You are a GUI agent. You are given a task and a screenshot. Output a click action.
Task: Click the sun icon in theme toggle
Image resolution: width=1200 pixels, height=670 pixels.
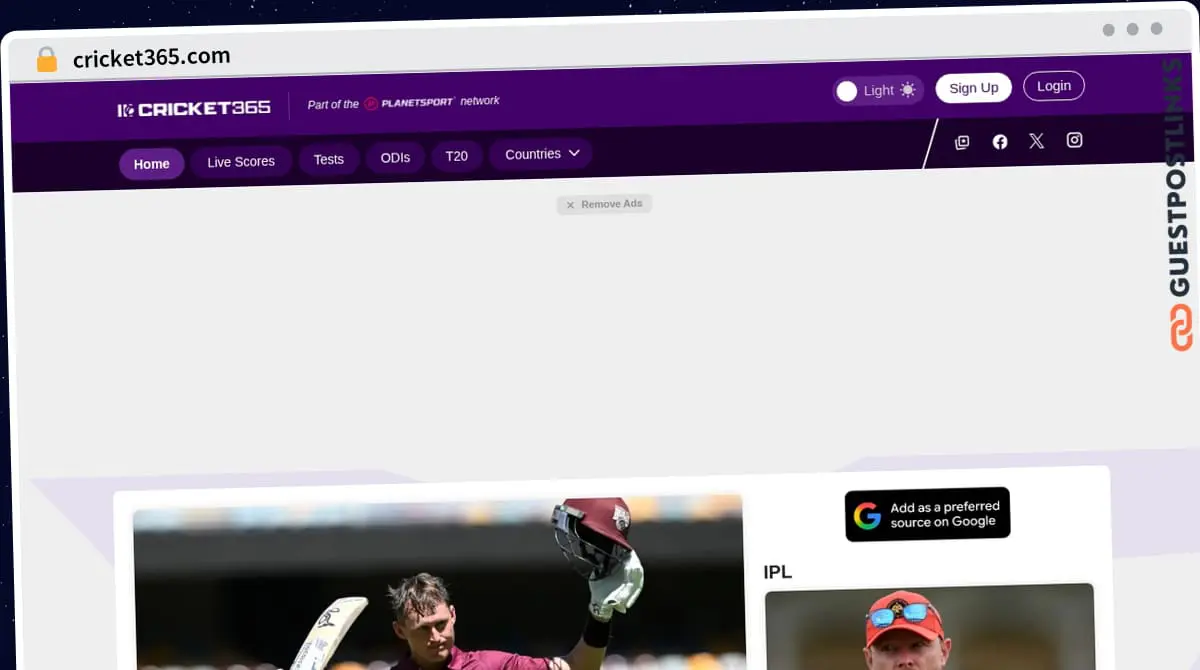pos(907,90)
